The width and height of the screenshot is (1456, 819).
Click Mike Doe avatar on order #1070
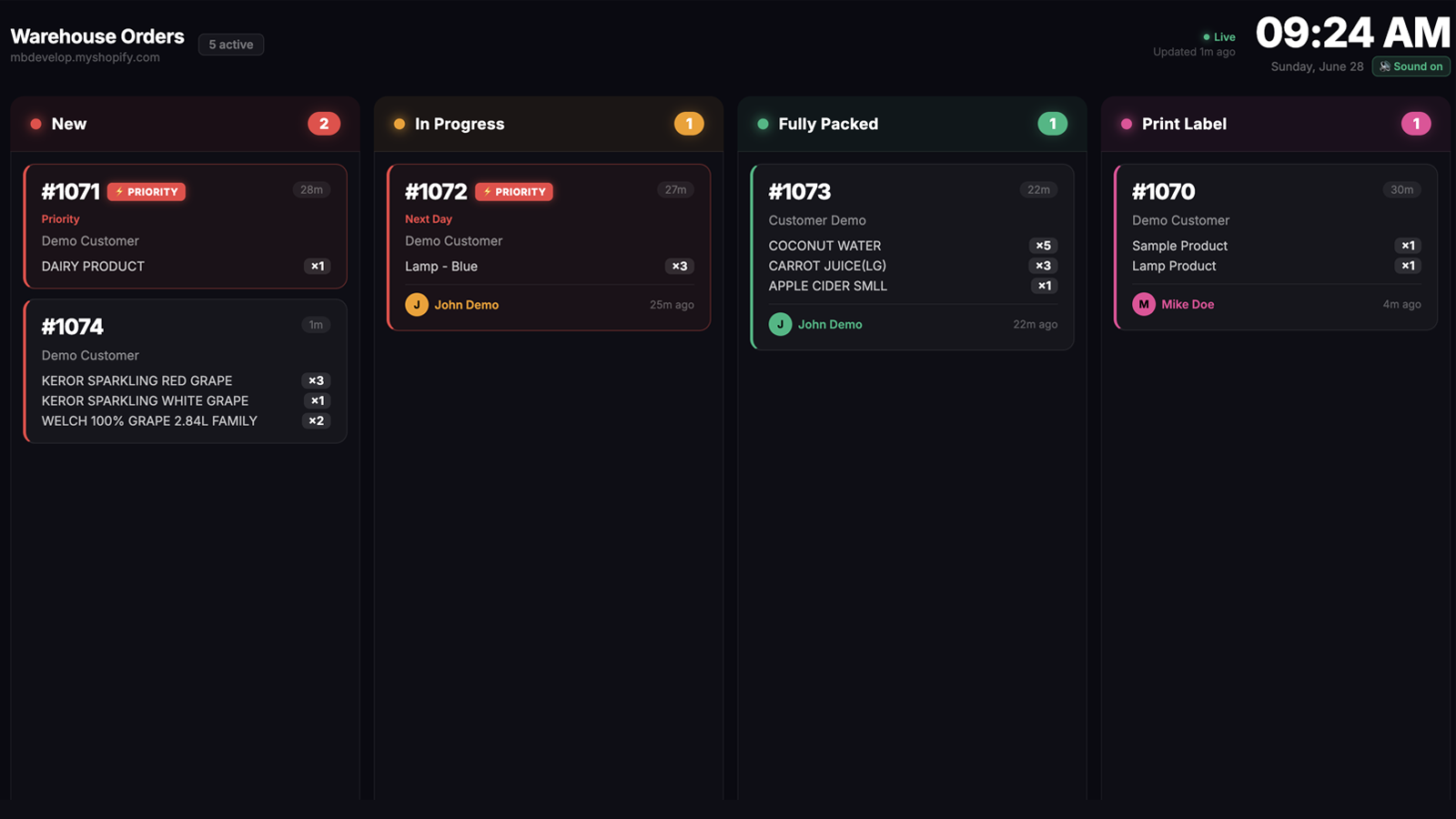pyautogui.click(x=1144, y=304)
